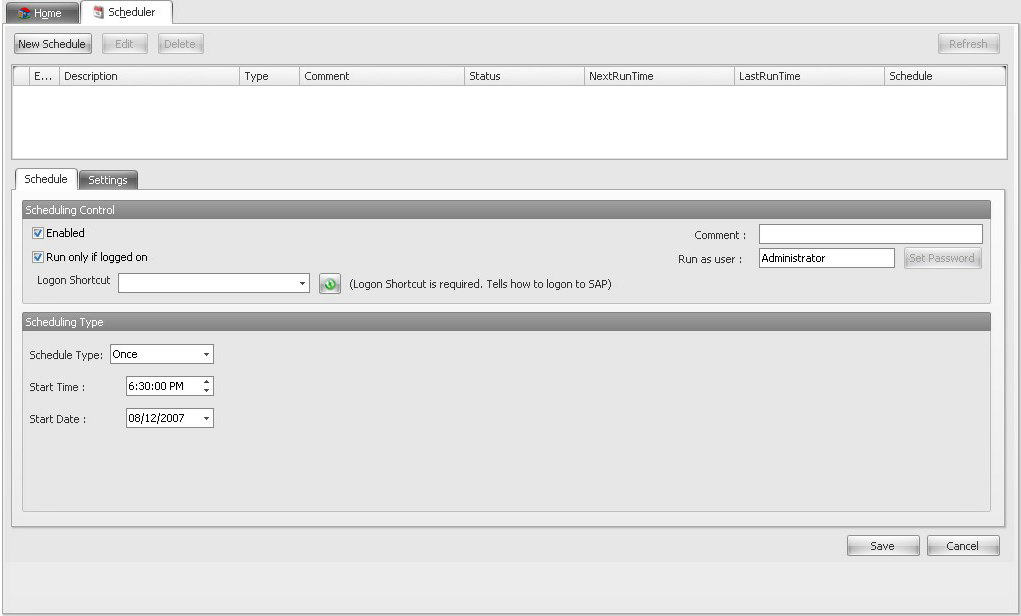Click the Status column header
Screen dimensions: 1021x616
(x=524, y=76)
